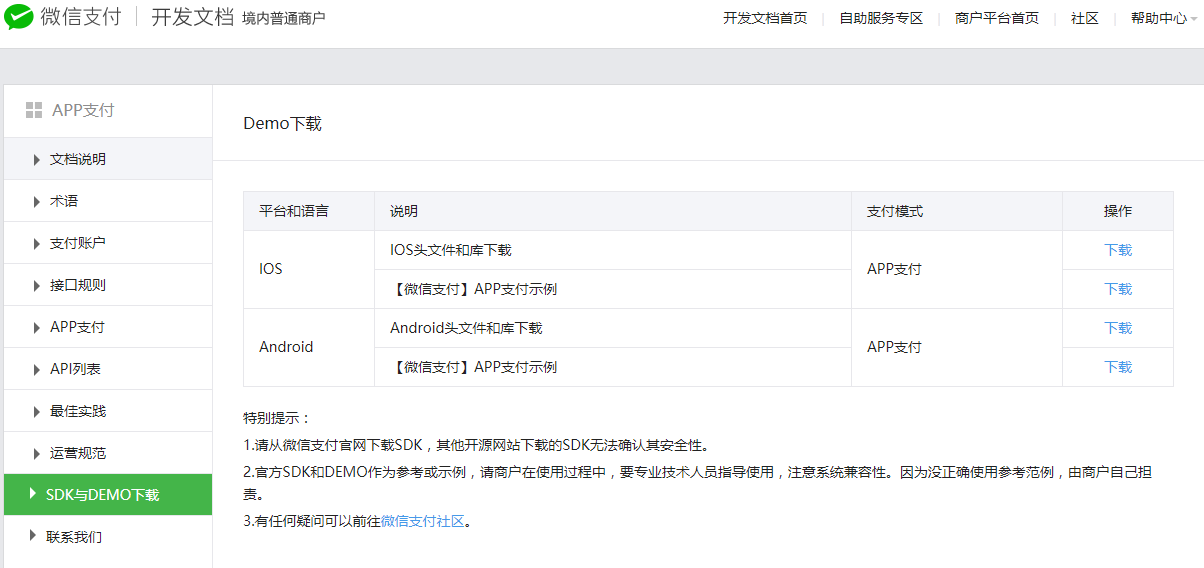This screenshot has width=1204, height=568.
Task: Click the APP支付 payment mode cell for Android
Action: pos(957,347)
